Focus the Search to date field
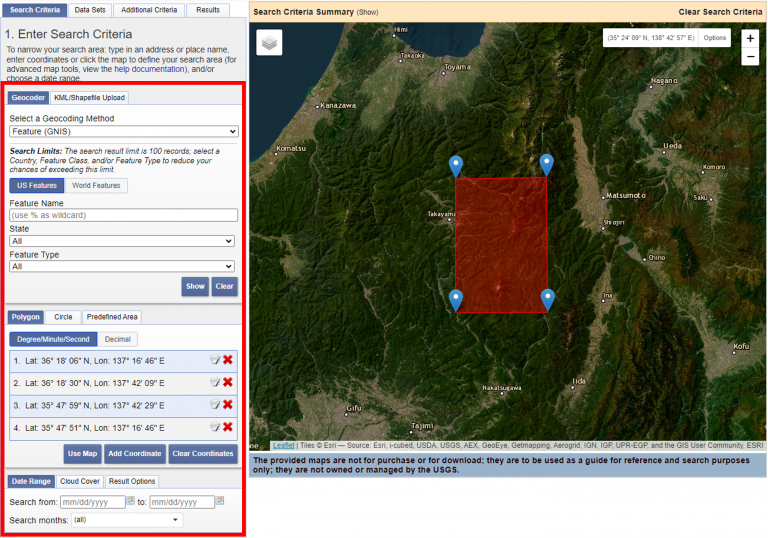 pos(182,502)
